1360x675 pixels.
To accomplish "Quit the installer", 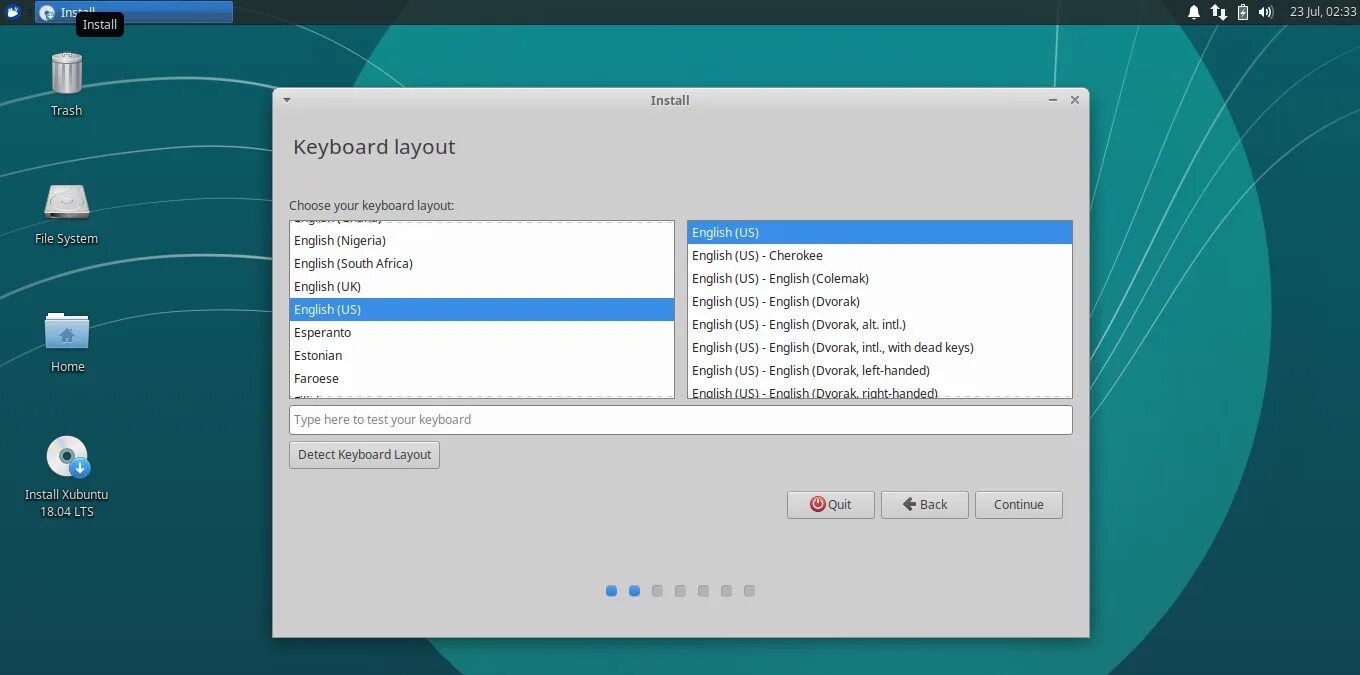I will tap(830, 504).
